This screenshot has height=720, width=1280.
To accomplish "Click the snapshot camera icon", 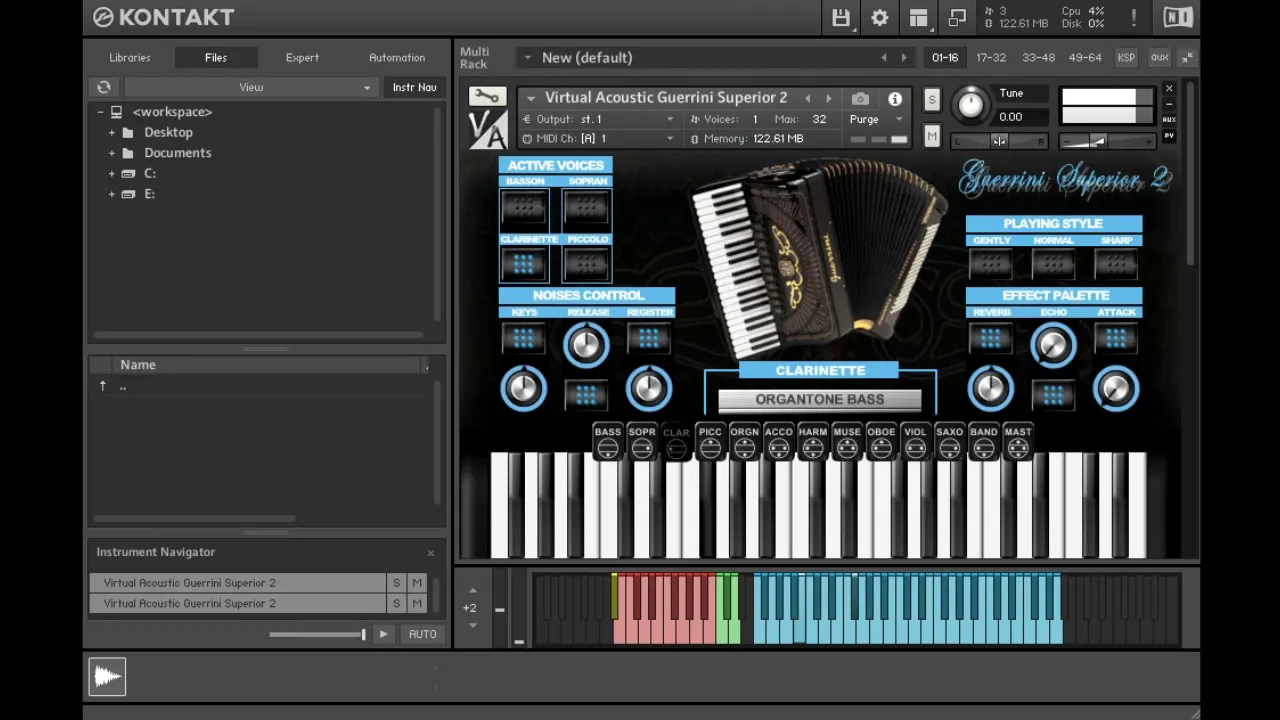I will click(860, 99).
